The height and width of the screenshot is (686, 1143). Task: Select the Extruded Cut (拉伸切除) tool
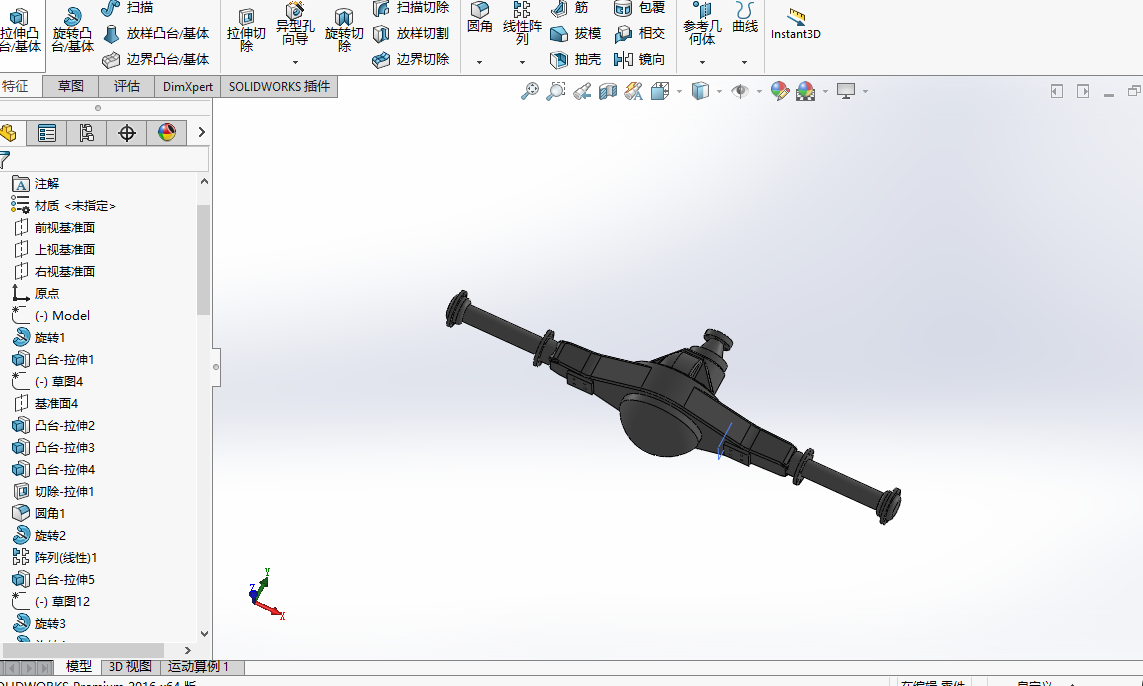click(x=246, y=29)
